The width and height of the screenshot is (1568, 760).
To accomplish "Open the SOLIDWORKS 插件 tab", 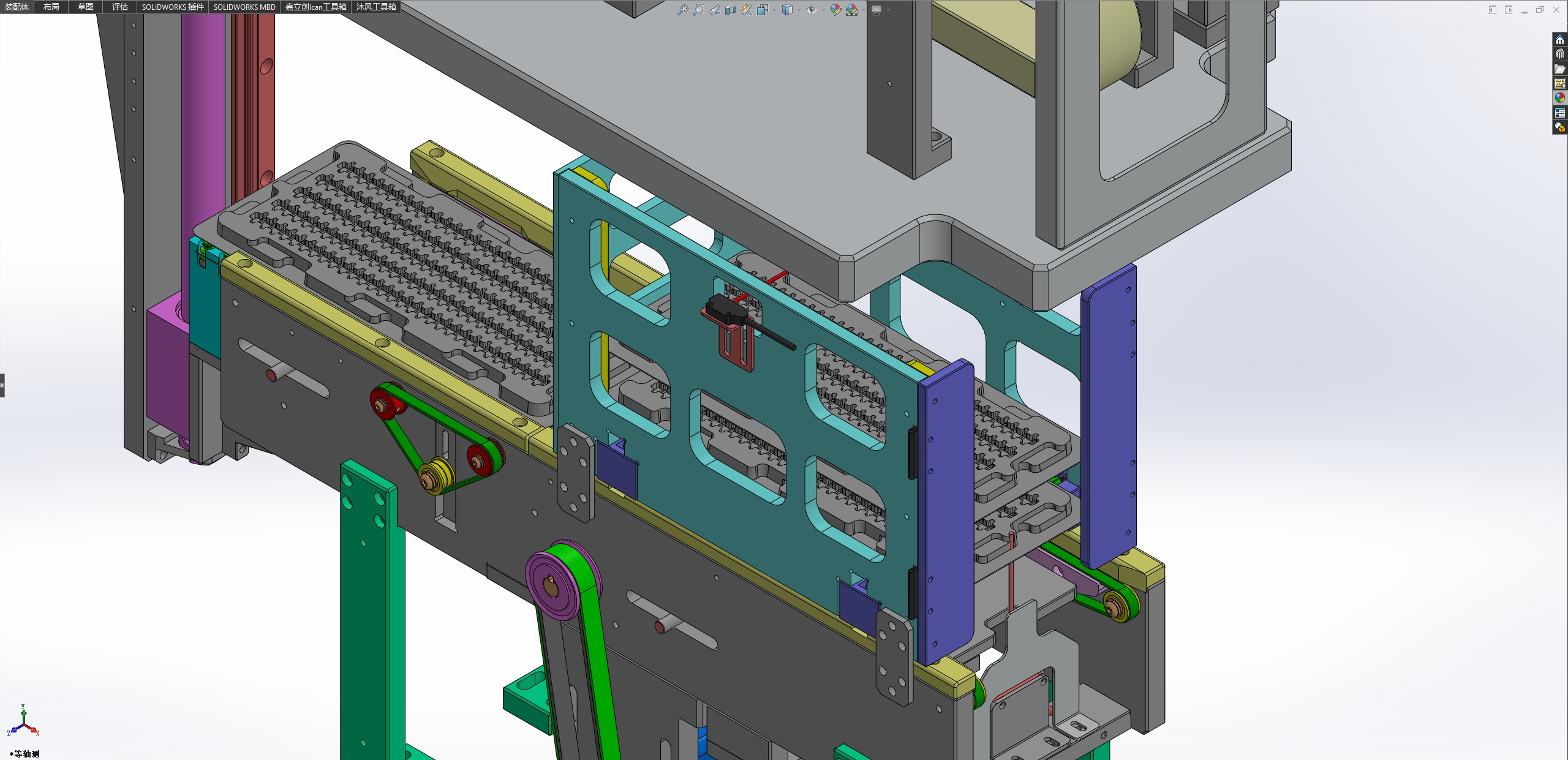I will [173, 7].
